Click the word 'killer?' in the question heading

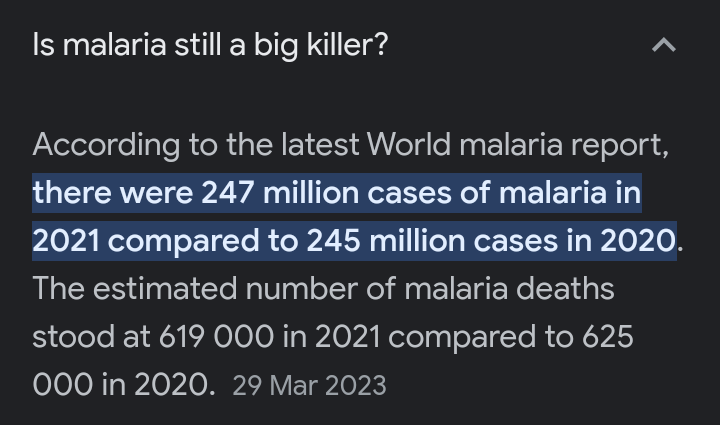[347, 45]
